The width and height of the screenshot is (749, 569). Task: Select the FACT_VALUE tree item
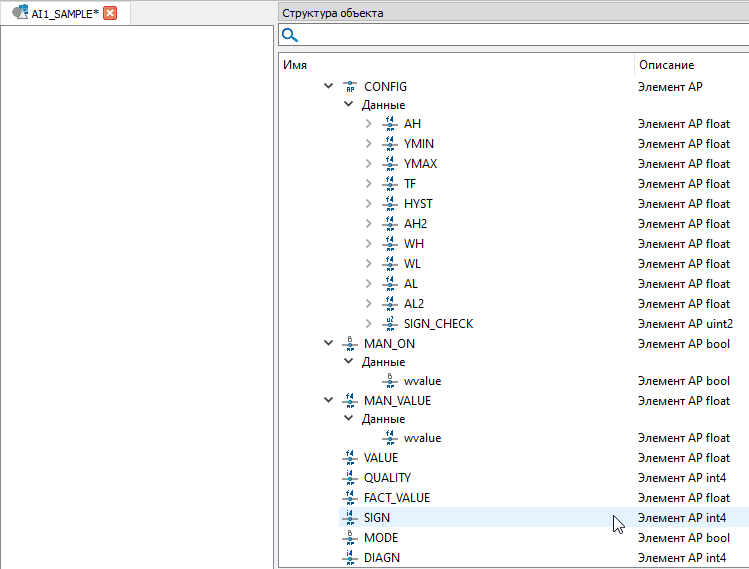tap(396, 498)
